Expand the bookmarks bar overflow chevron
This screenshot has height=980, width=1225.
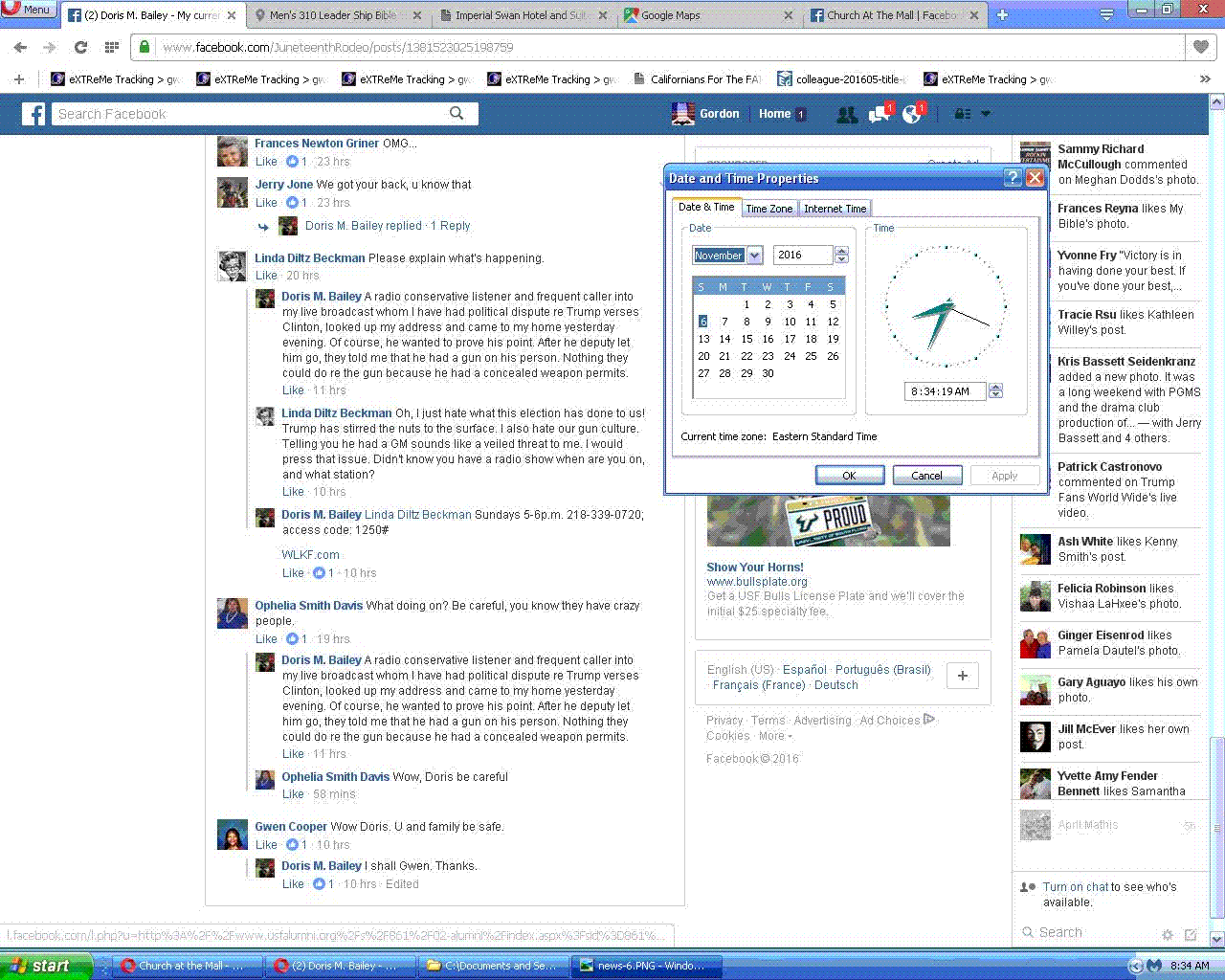[1205, 79]
